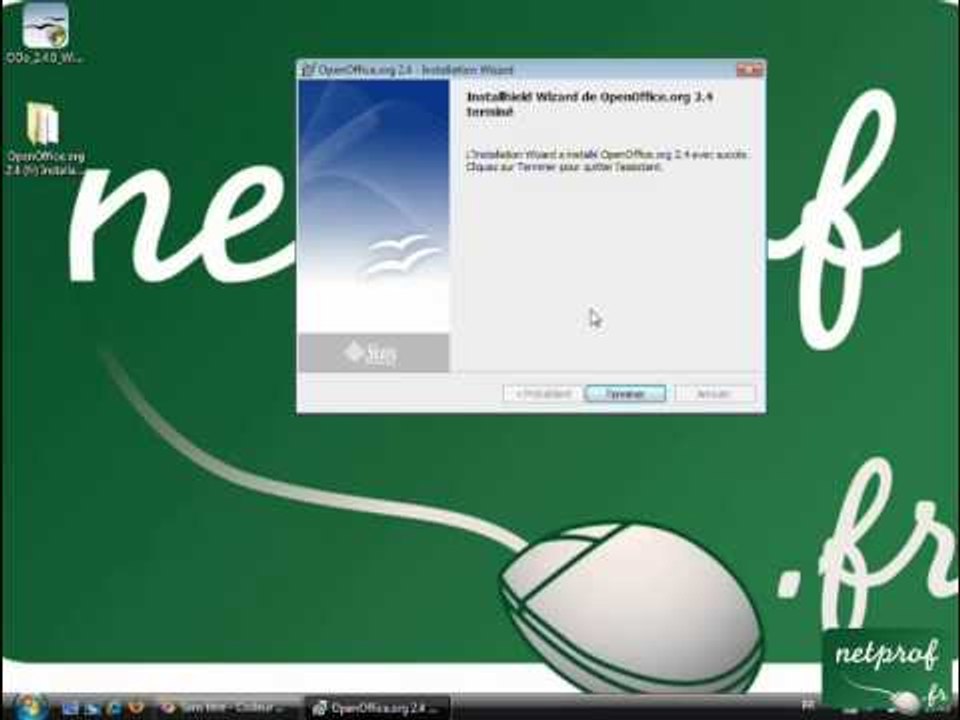
Task: Click the installer icon in wizard title bar
Action: [x=308, y=70]
